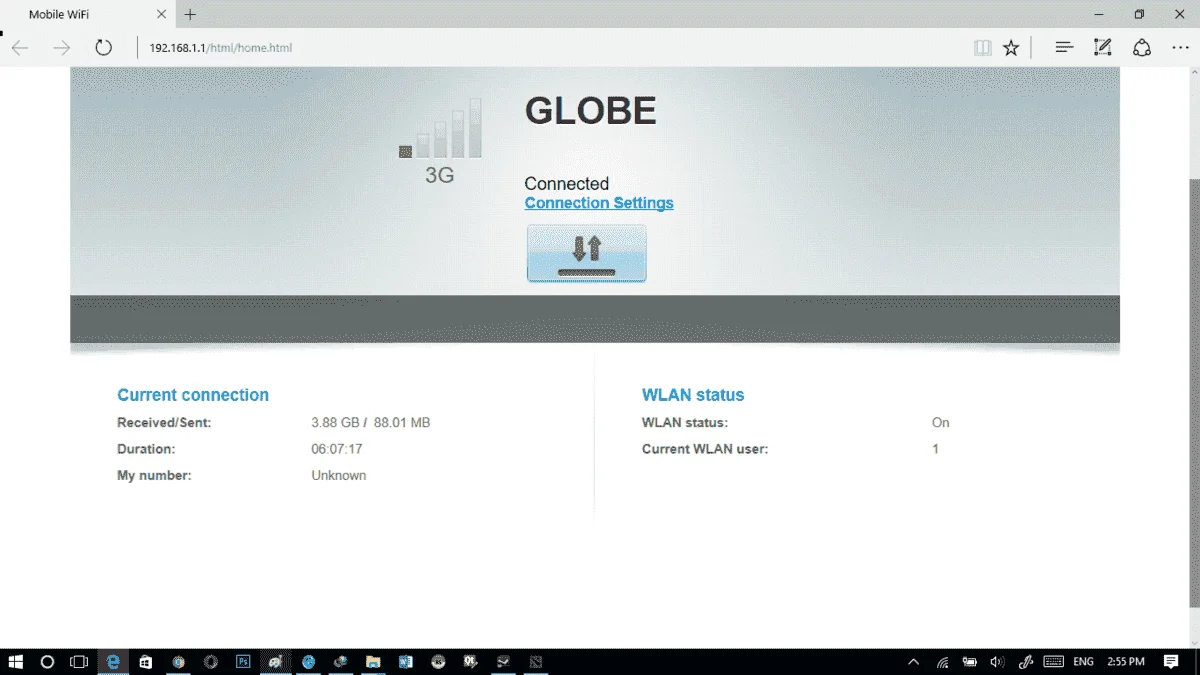Open Cortana search circle in taskbar
Viewport: 1200px width, 675px height.
click(47, 662)
